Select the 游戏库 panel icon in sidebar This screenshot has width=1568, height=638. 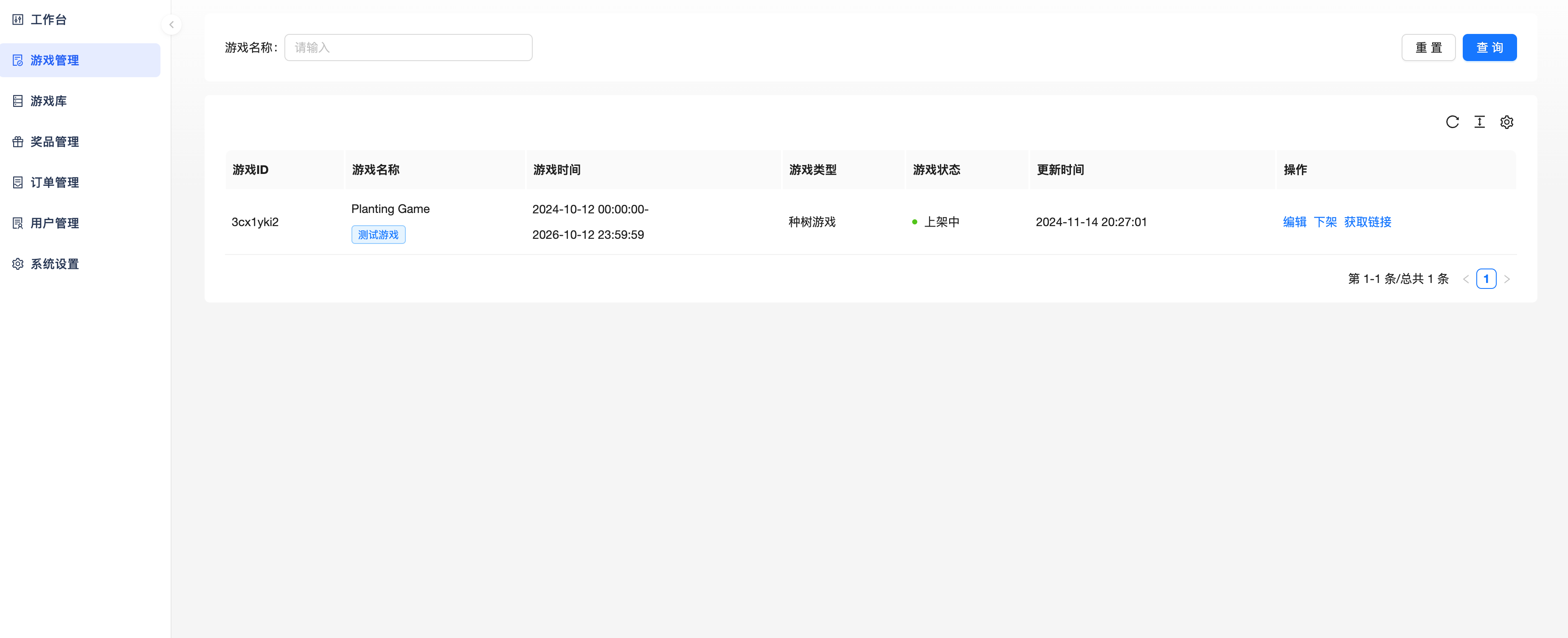pyautogui.click(x=18, y=101)
